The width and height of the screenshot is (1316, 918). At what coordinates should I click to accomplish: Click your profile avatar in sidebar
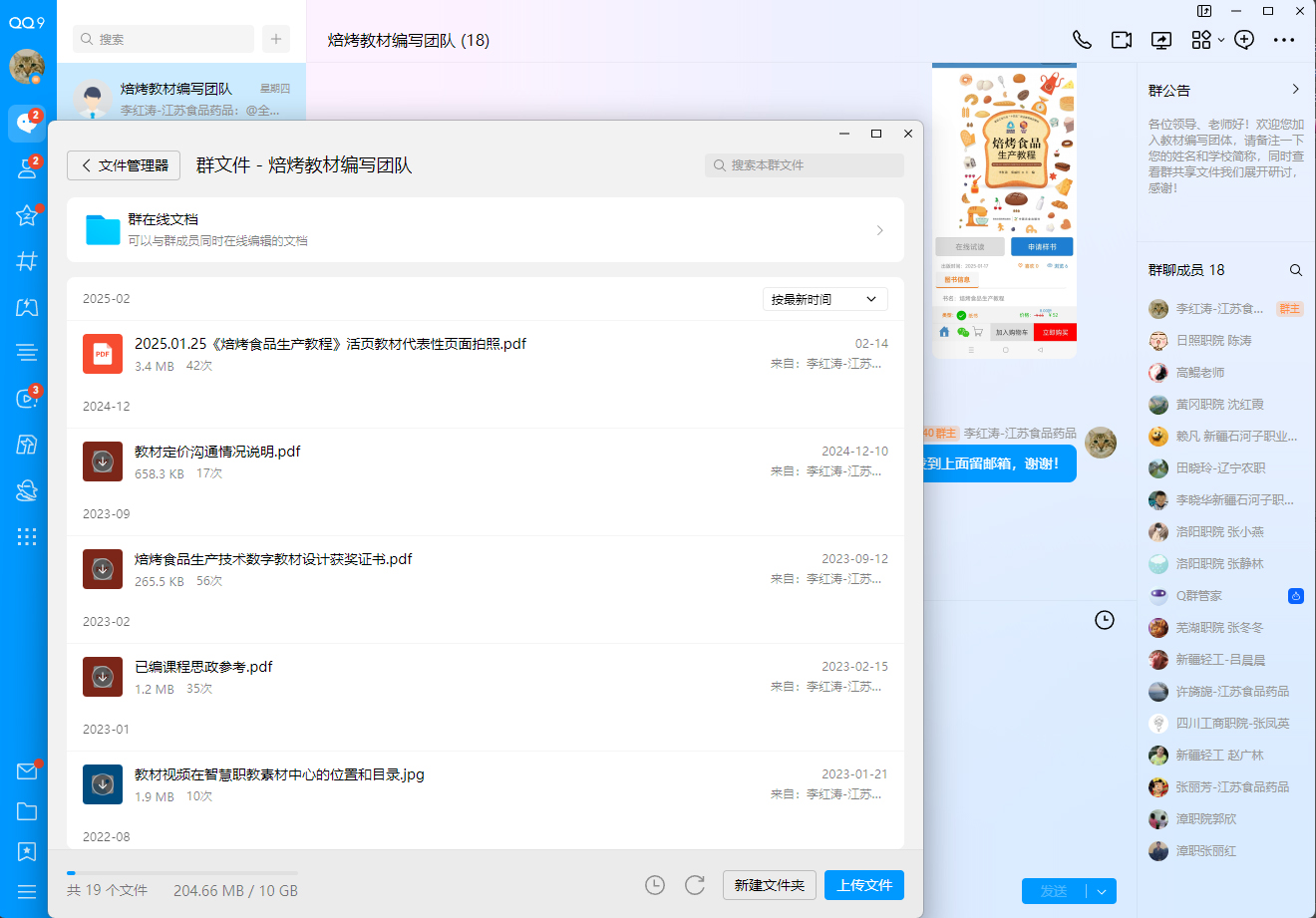[x=27, y=67]
